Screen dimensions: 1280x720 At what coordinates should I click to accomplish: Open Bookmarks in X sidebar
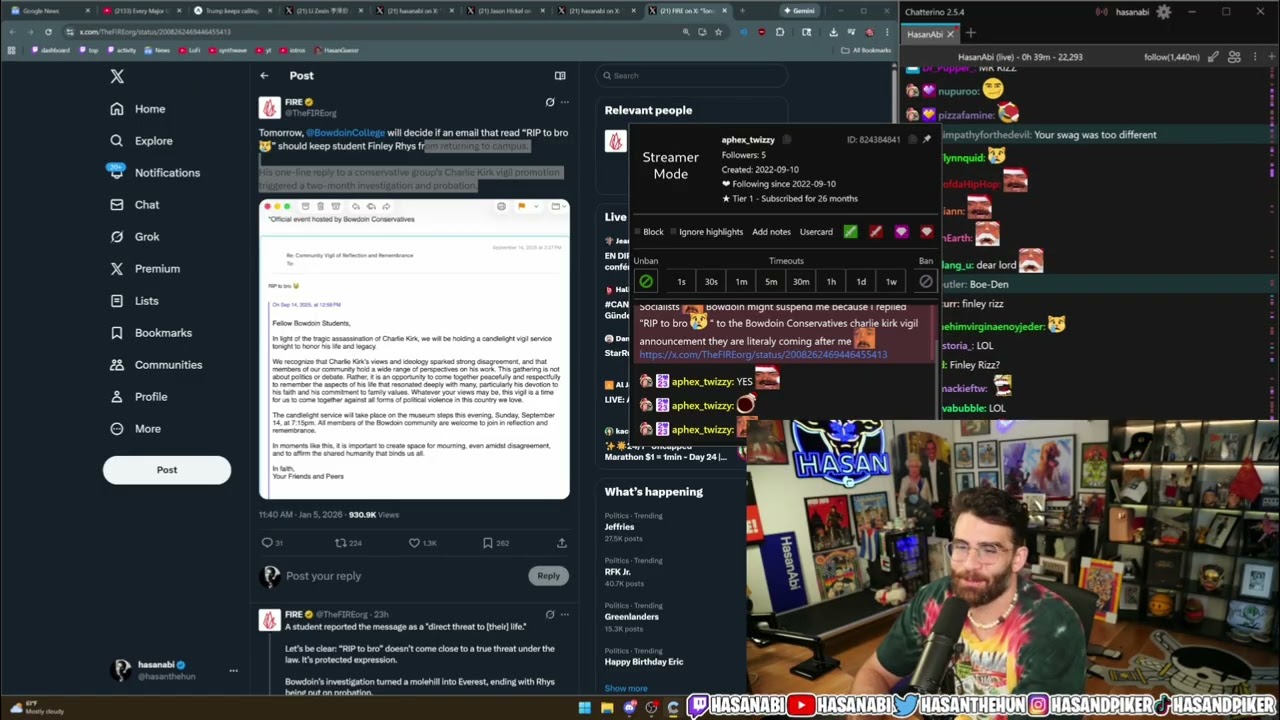pyautogui.click(x=151, y=333)
